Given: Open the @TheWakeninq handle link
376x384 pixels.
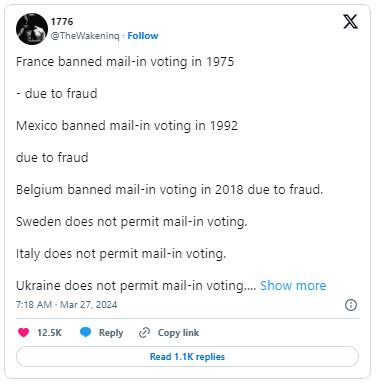Looking at the screenshot, I should pos(85,36).
